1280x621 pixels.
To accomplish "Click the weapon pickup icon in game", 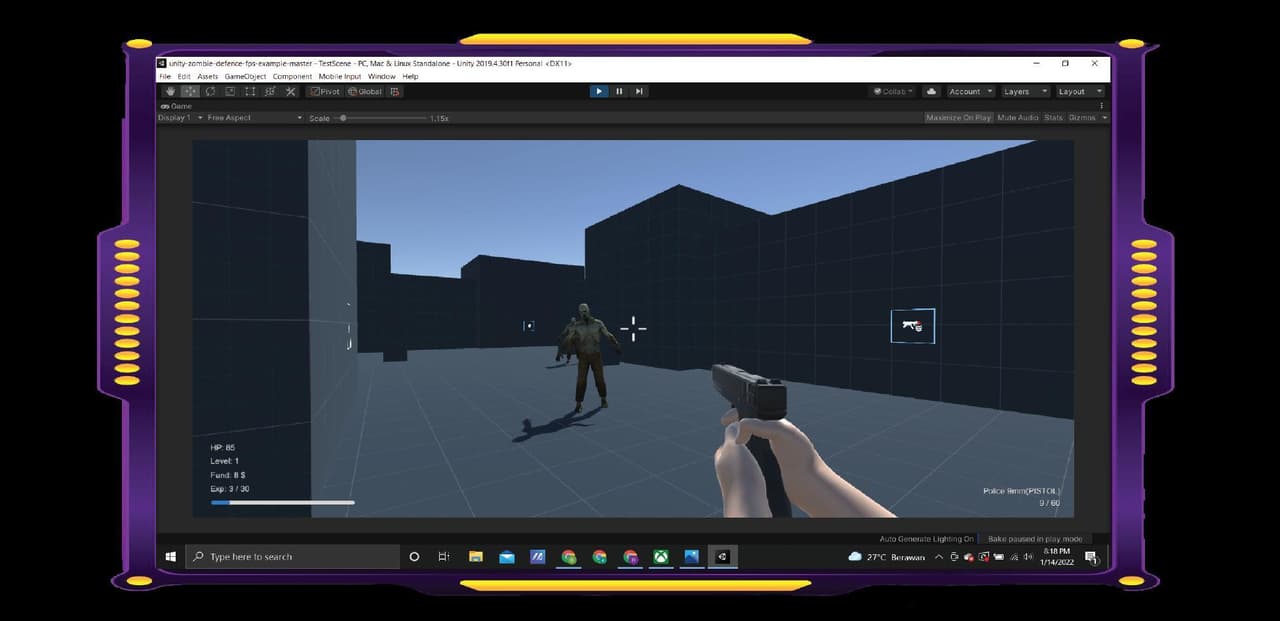I will pos(912,326).
